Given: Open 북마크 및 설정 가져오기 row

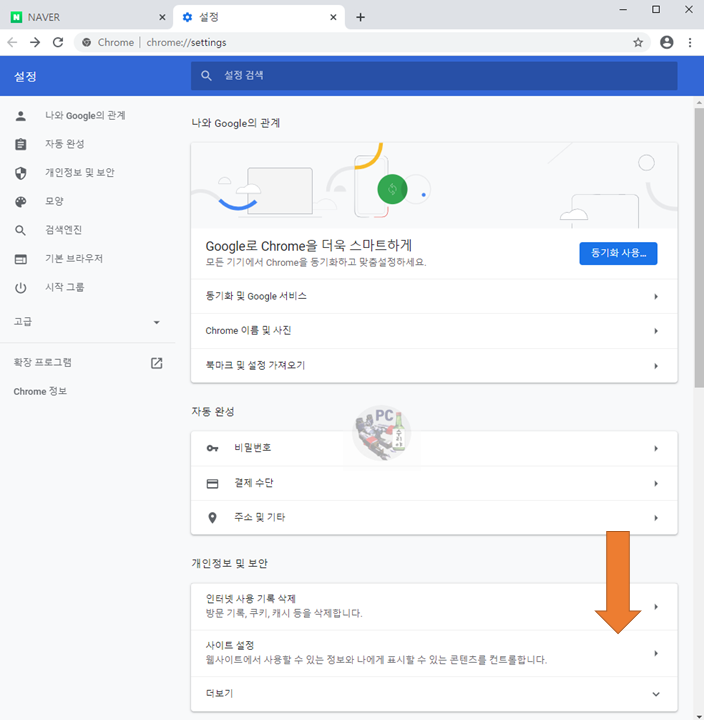Looking at the screenshot, I should 434,366.
